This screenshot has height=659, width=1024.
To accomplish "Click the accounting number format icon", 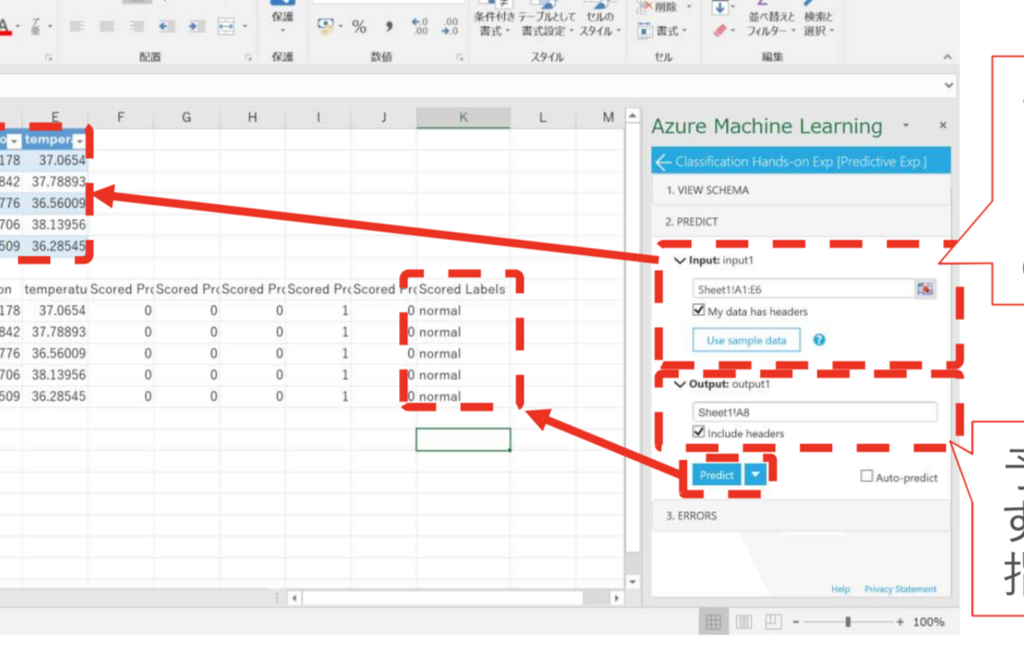I will tap(325, 25).
